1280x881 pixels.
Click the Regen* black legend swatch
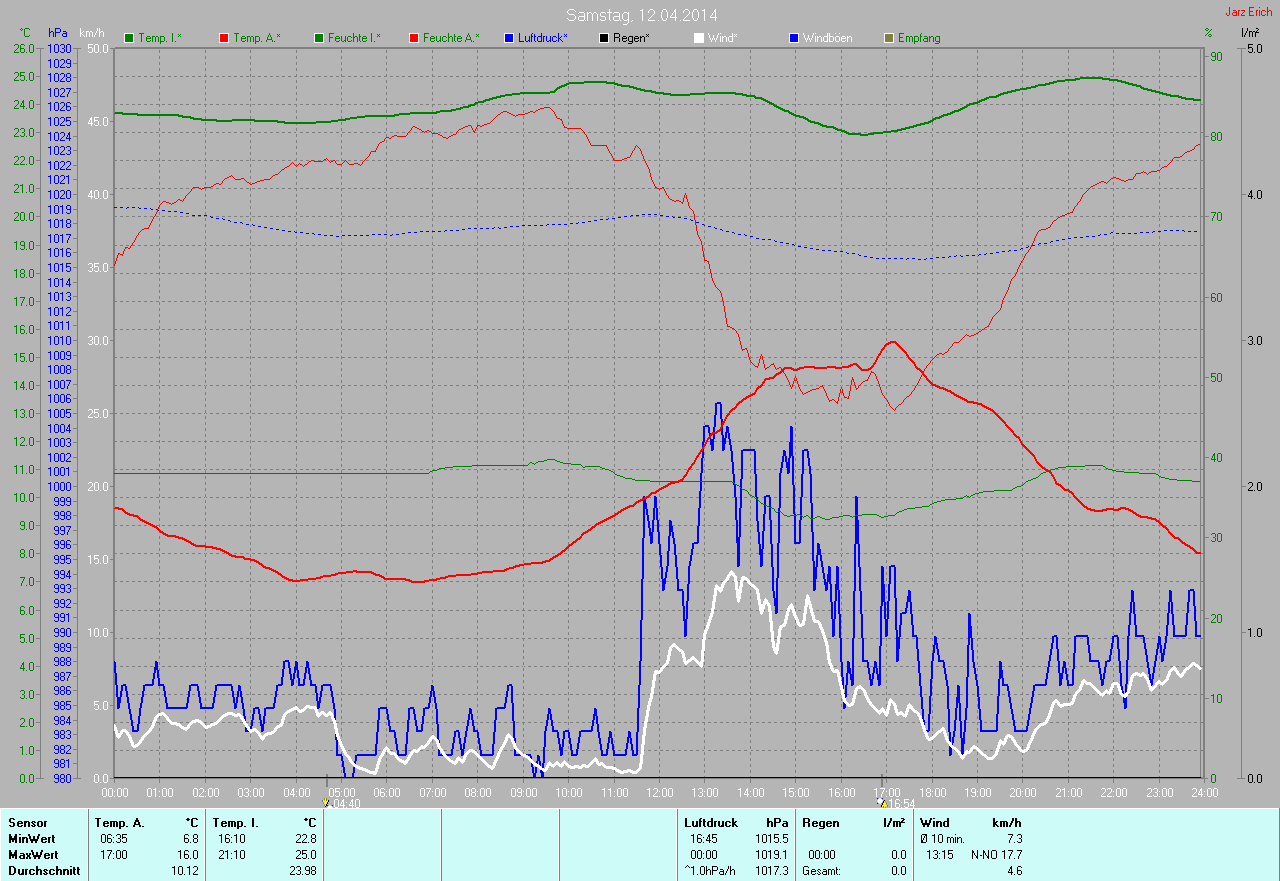pyautogui.click(x=604, y=38)
